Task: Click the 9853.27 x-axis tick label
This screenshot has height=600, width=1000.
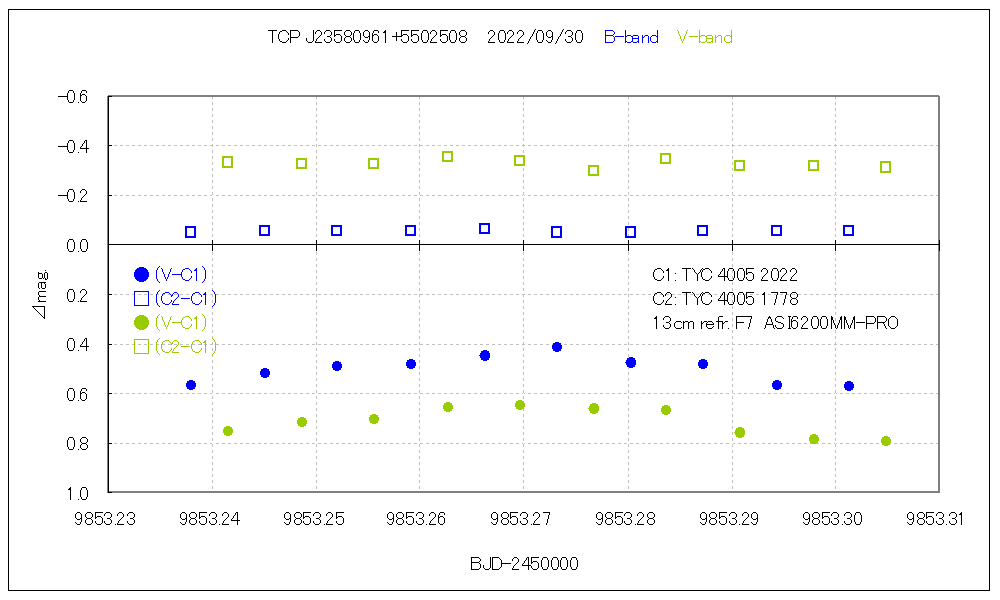Action: point(524,518)
